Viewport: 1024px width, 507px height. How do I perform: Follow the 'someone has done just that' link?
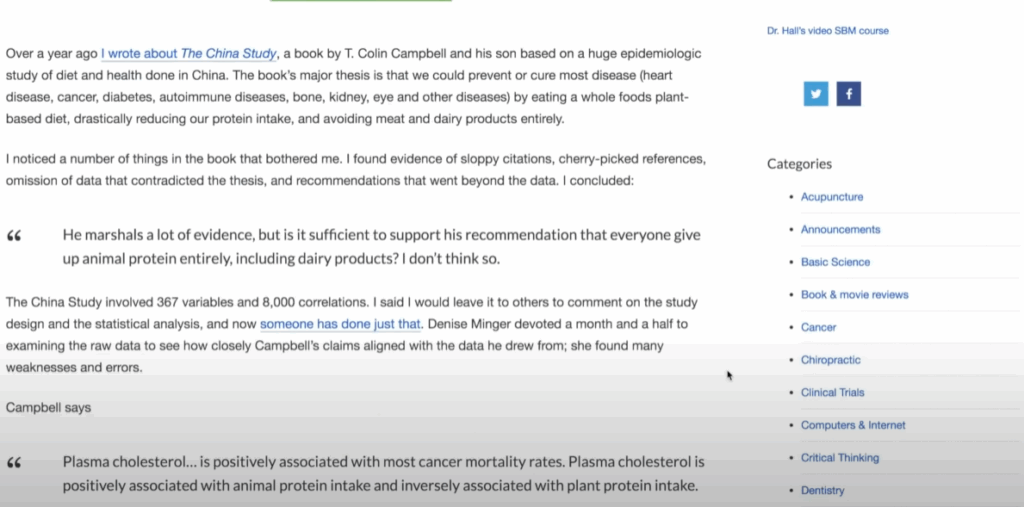tap(341, 324)
